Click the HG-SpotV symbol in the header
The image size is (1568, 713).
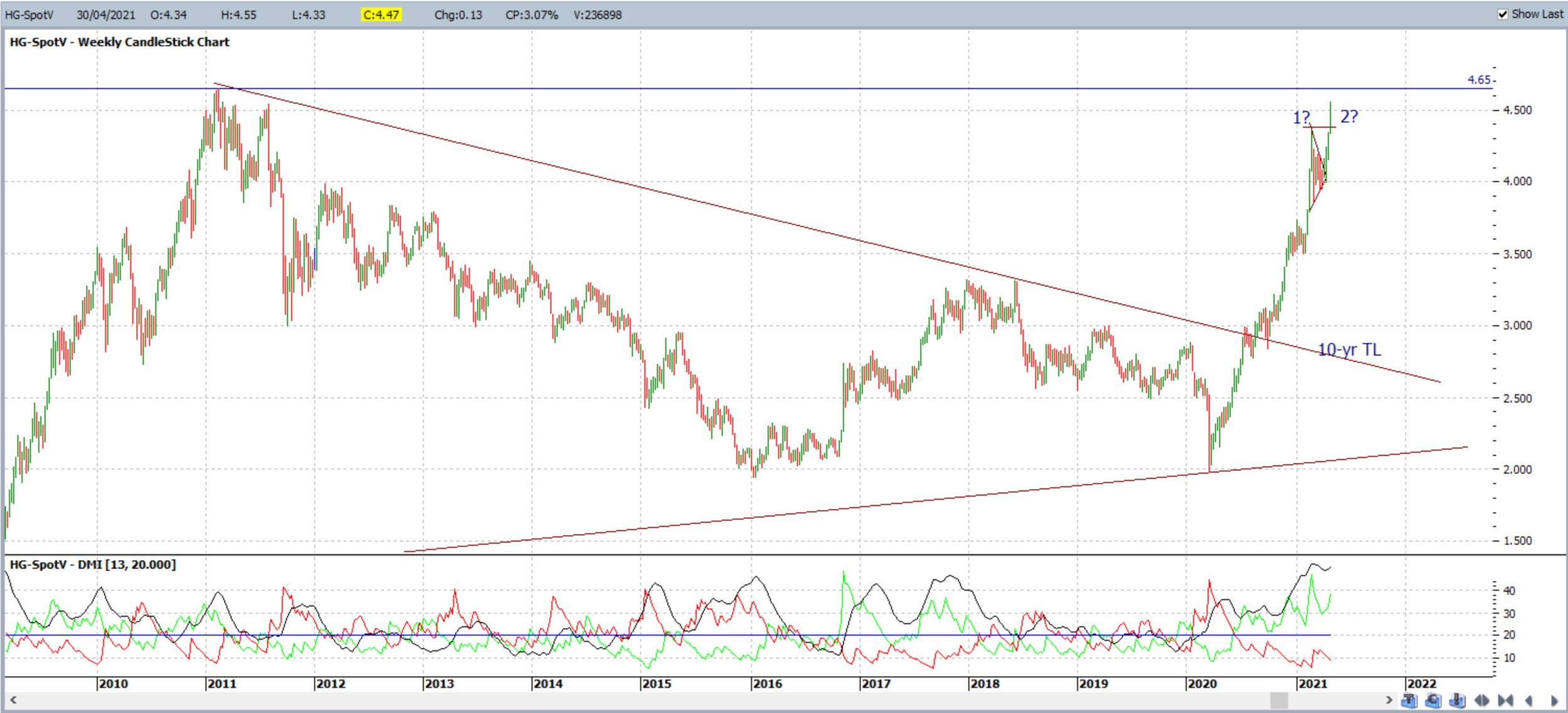(x=29, y=14)
